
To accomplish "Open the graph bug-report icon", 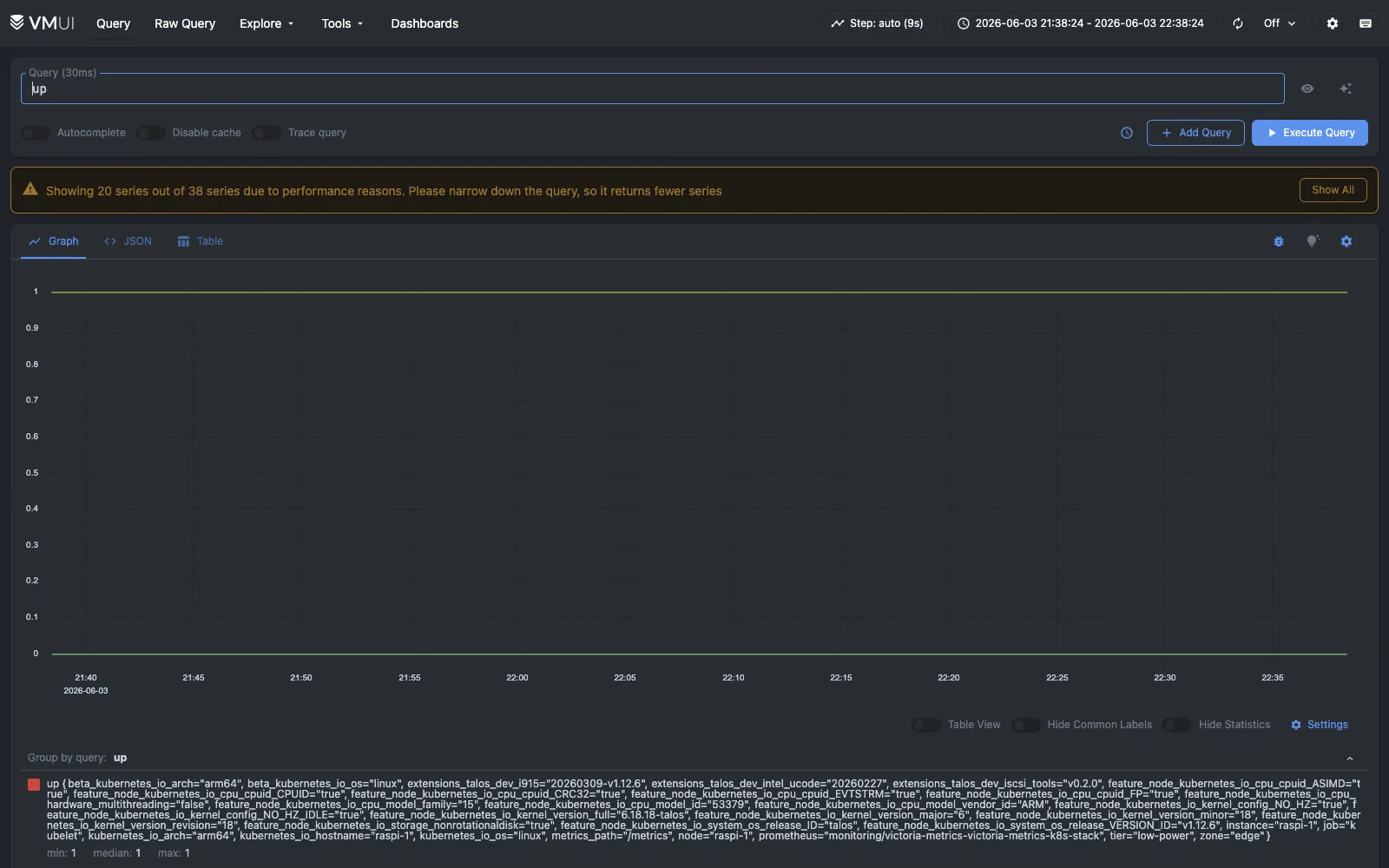I will click(1279, 241).
